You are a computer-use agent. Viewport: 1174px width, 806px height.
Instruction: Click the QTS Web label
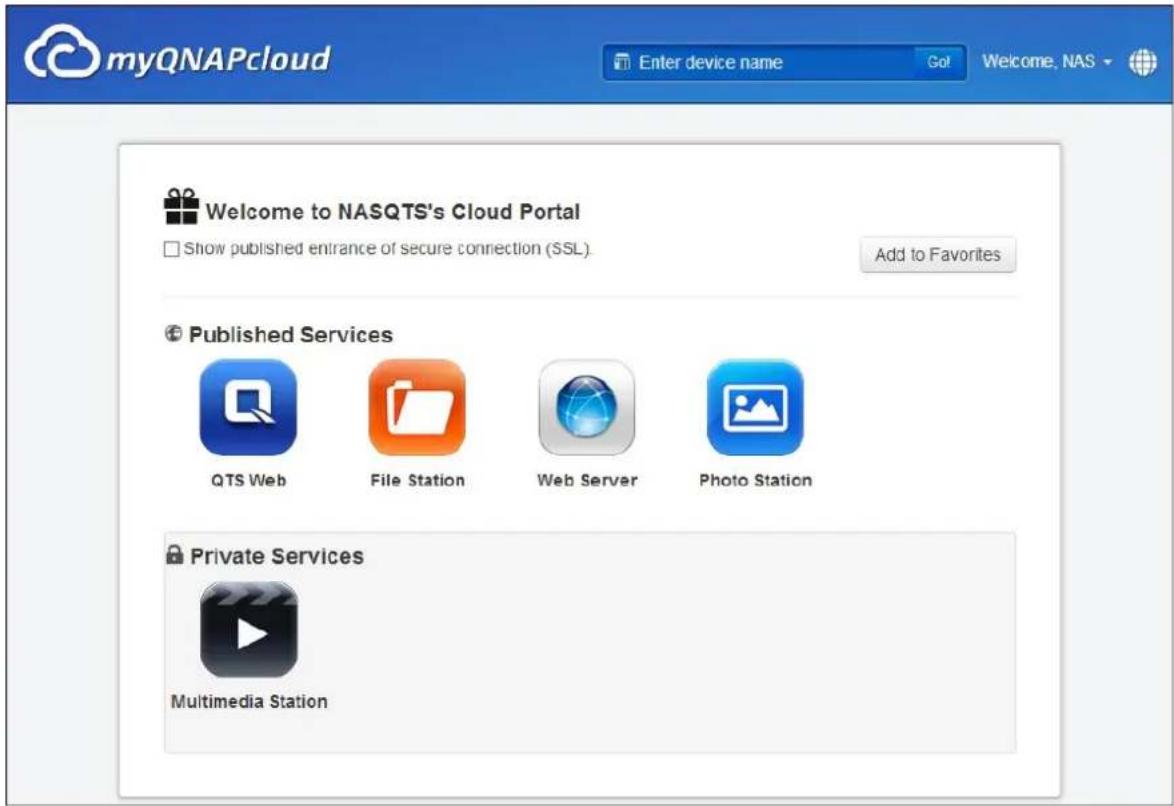[249, 480]
